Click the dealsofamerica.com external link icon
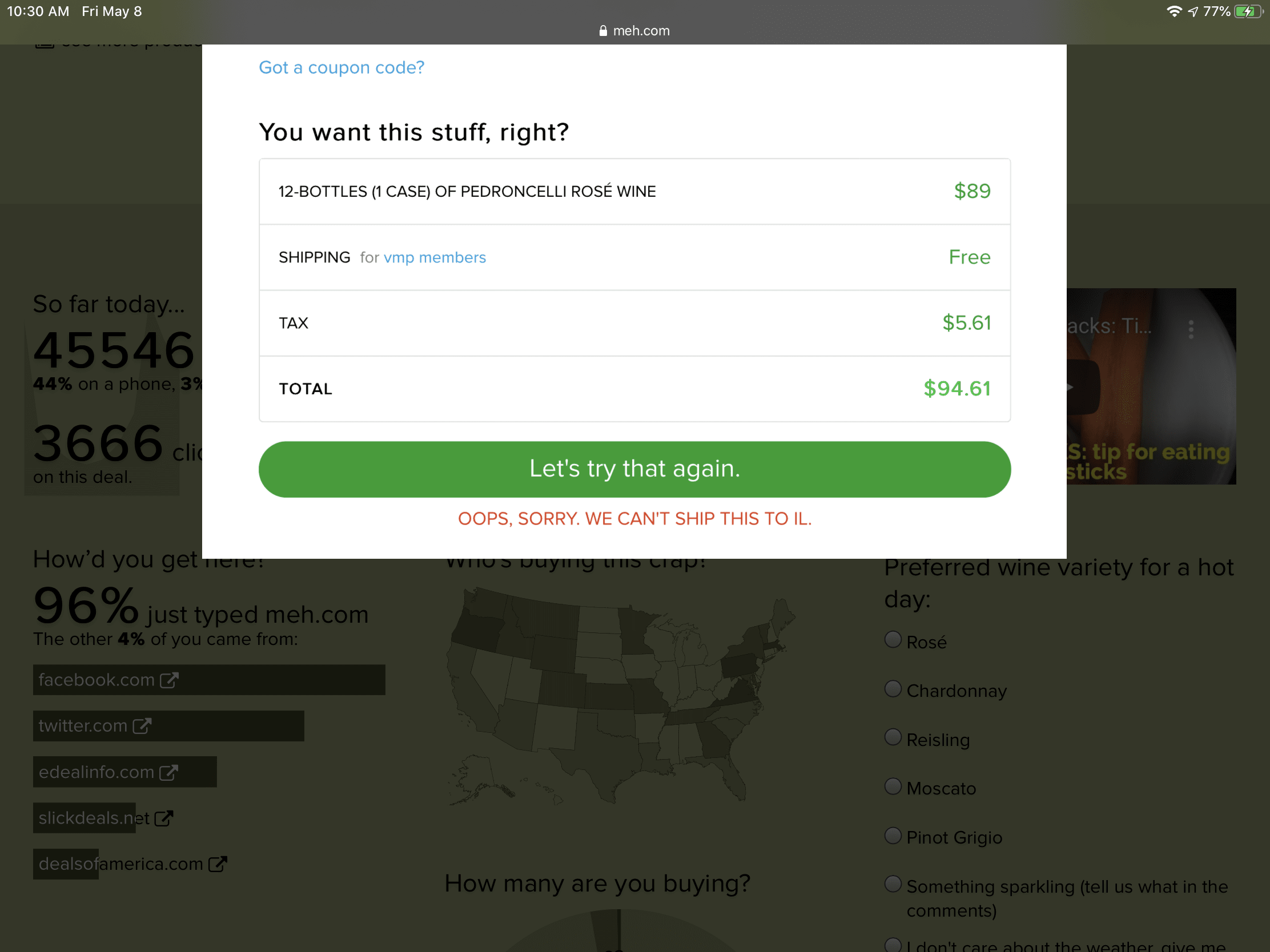Viewport: 1270px width, 952px height. coord(218,864)
